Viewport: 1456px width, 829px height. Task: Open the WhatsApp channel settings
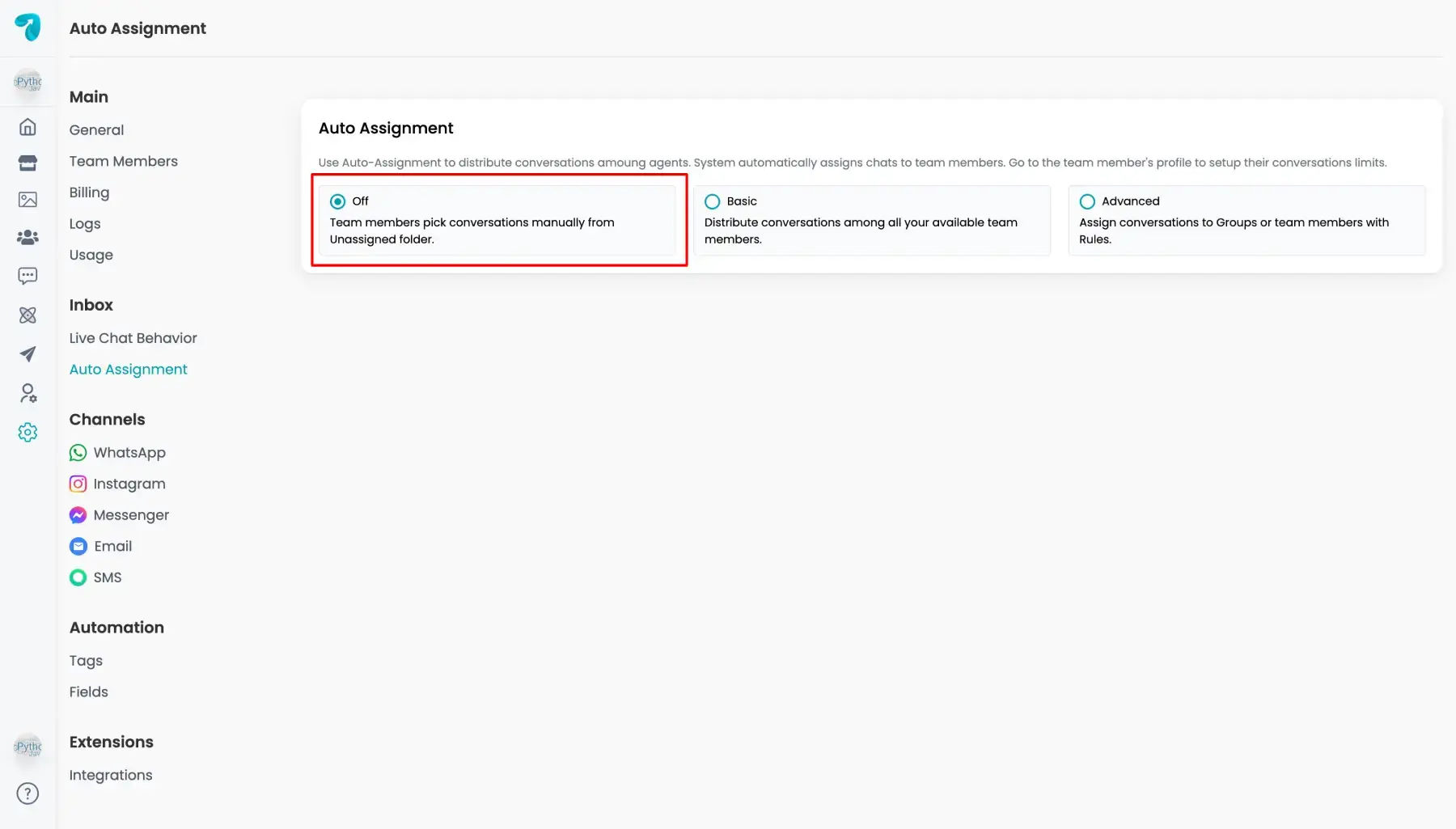click(x=129, y=453)
